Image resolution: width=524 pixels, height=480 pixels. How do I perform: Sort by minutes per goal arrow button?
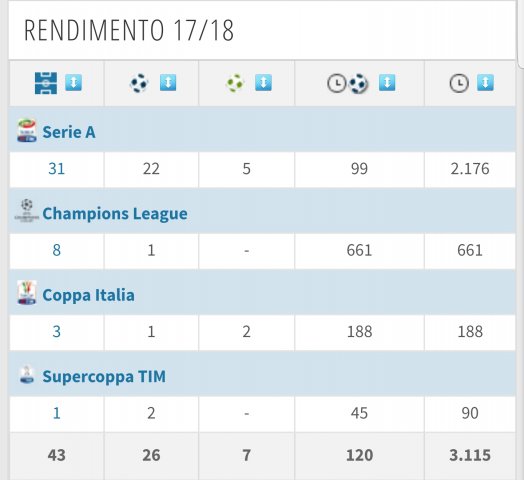click(387, 83)
